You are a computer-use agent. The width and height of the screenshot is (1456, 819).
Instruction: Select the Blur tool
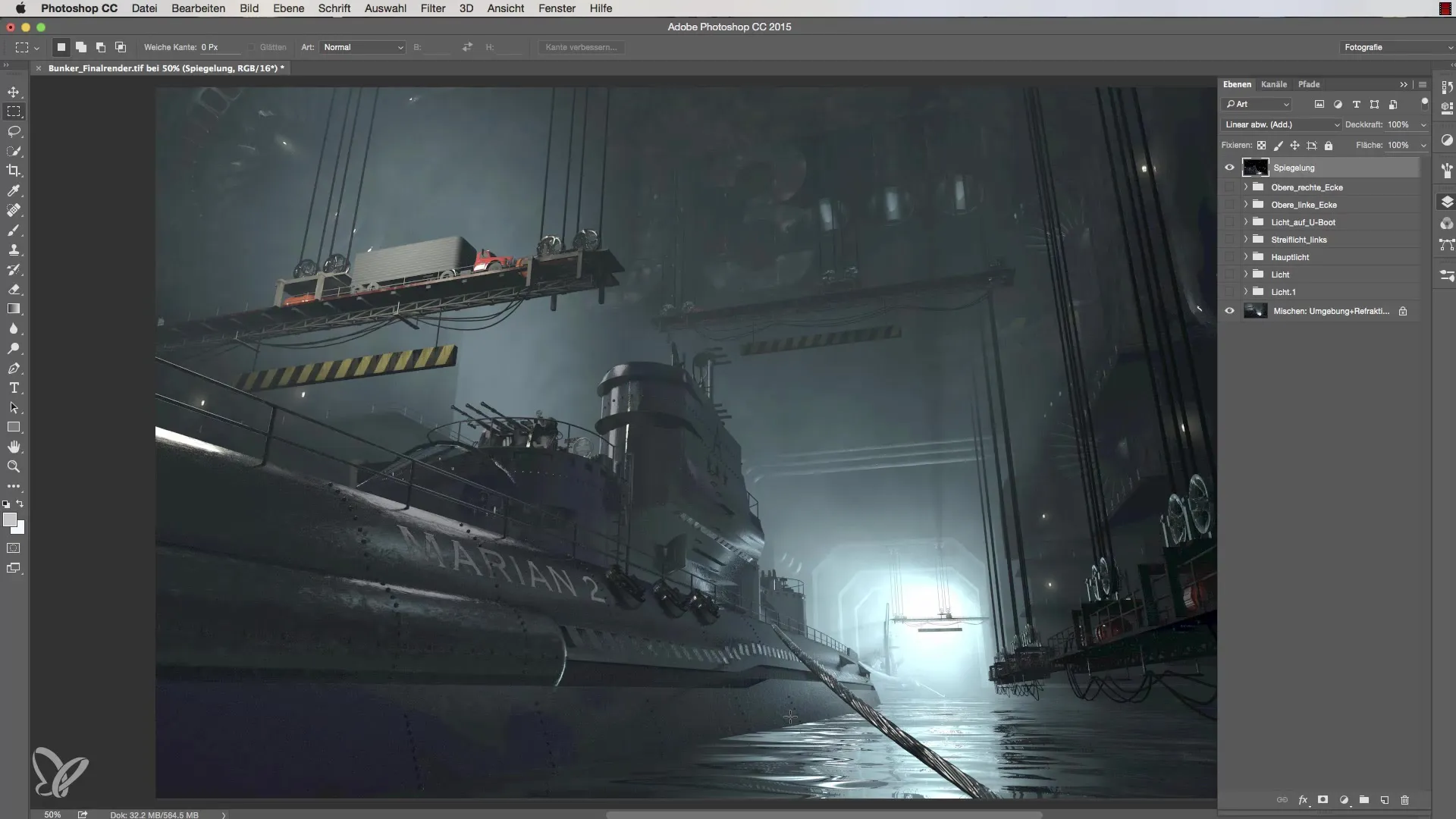tap(14, 328)
